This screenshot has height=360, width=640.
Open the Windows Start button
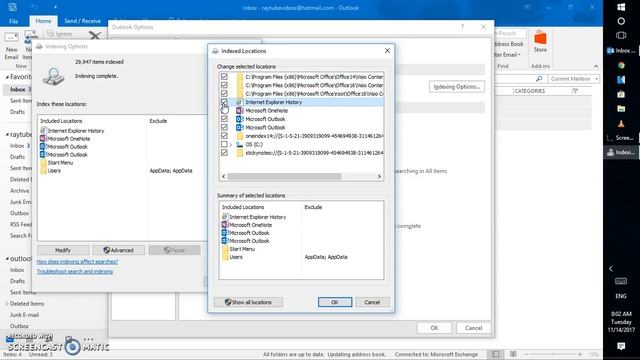pyautogui.click(x=621, y=7)
